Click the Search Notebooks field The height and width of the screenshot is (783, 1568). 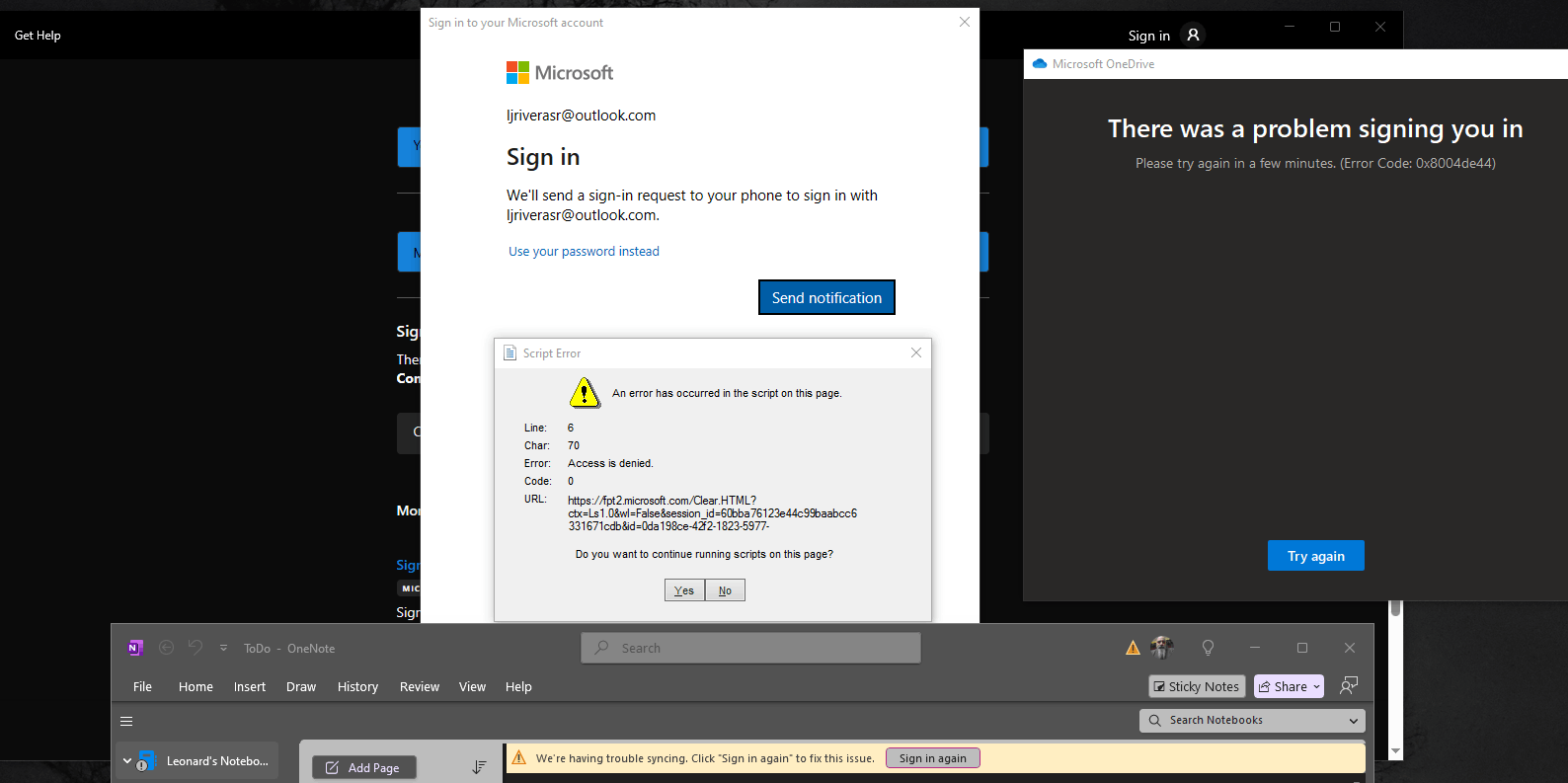click(1253, 721)
